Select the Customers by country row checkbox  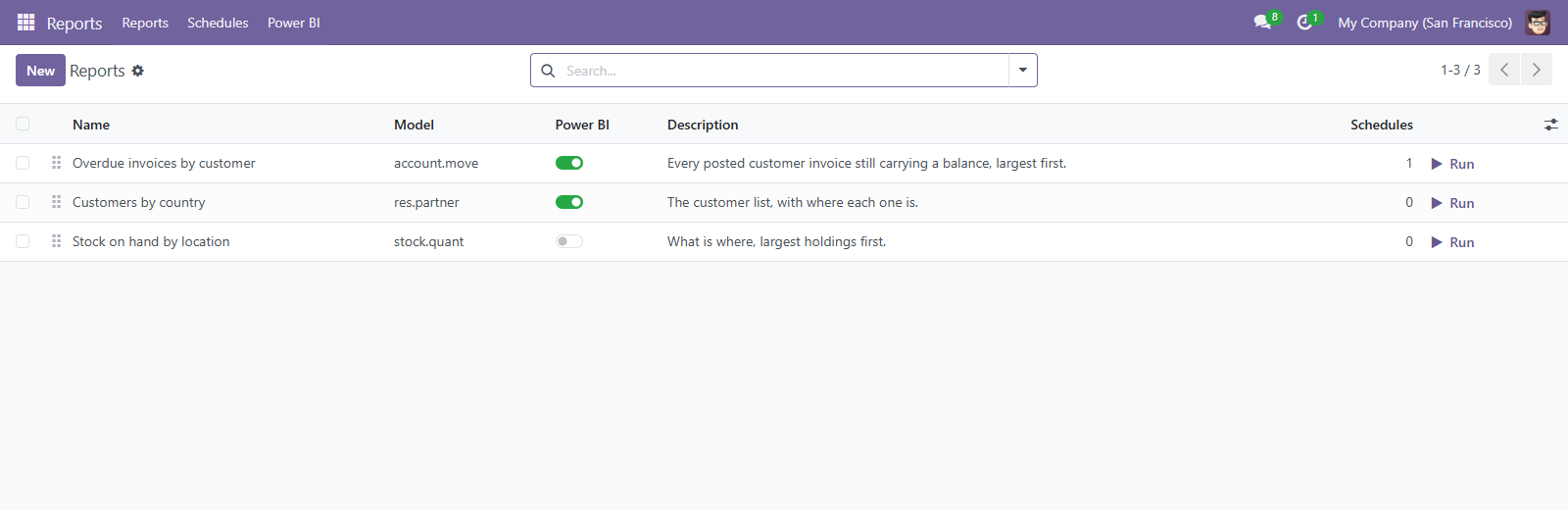[x=23, y=202]
